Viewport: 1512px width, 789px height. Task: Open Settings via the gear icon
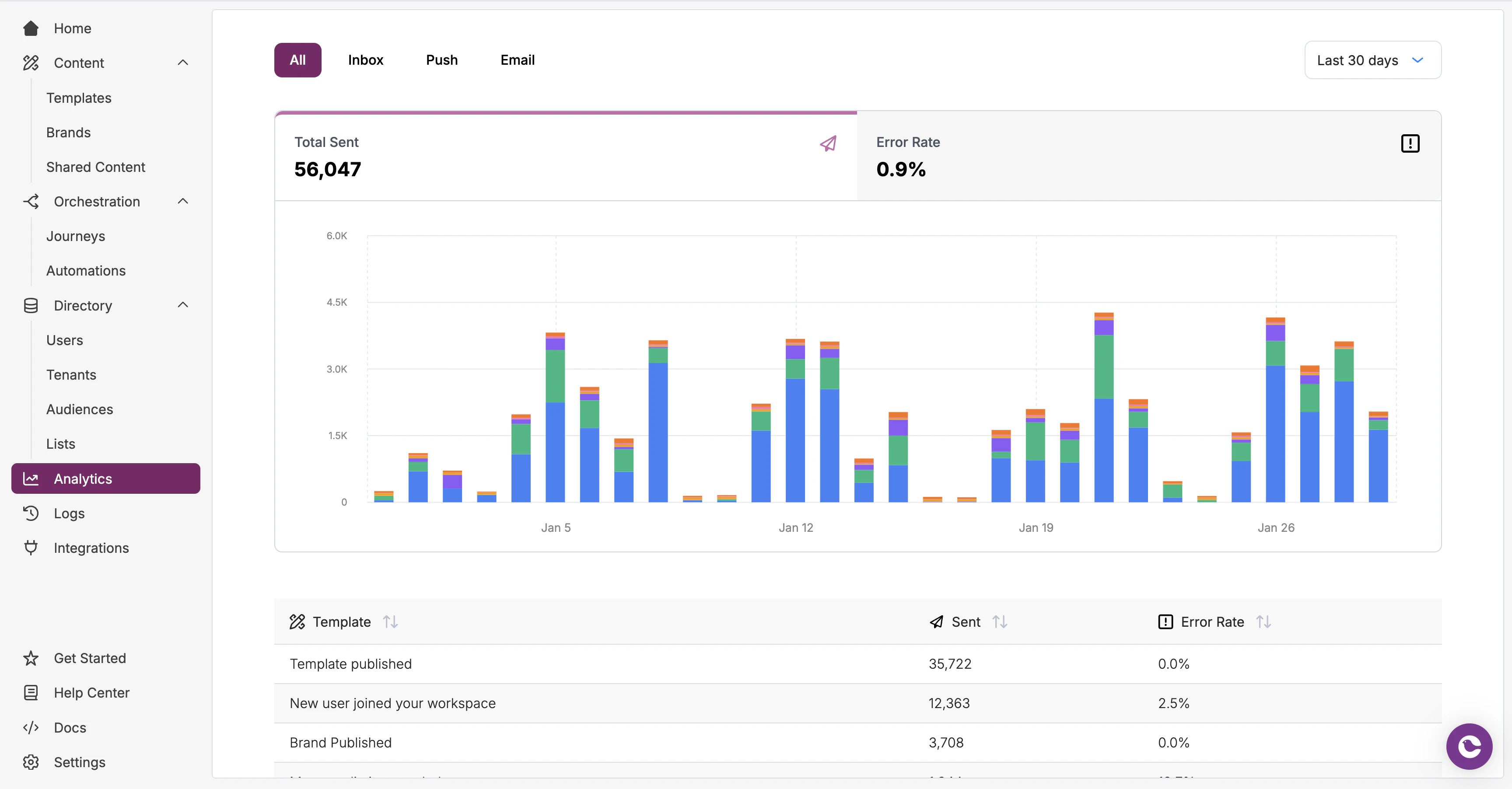31,762
